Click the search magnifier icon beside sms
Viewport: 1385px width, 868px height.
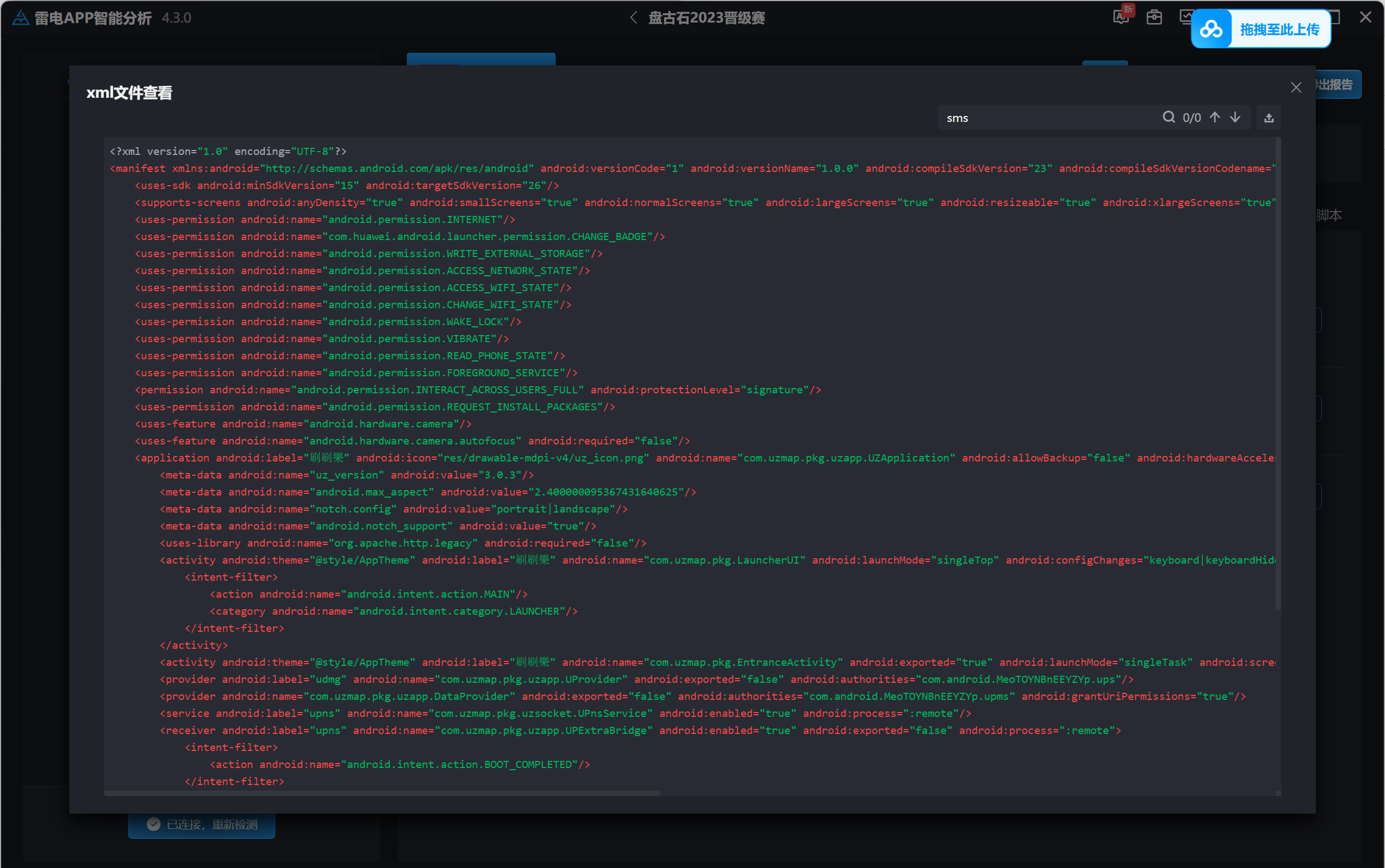pos(1168,117)
